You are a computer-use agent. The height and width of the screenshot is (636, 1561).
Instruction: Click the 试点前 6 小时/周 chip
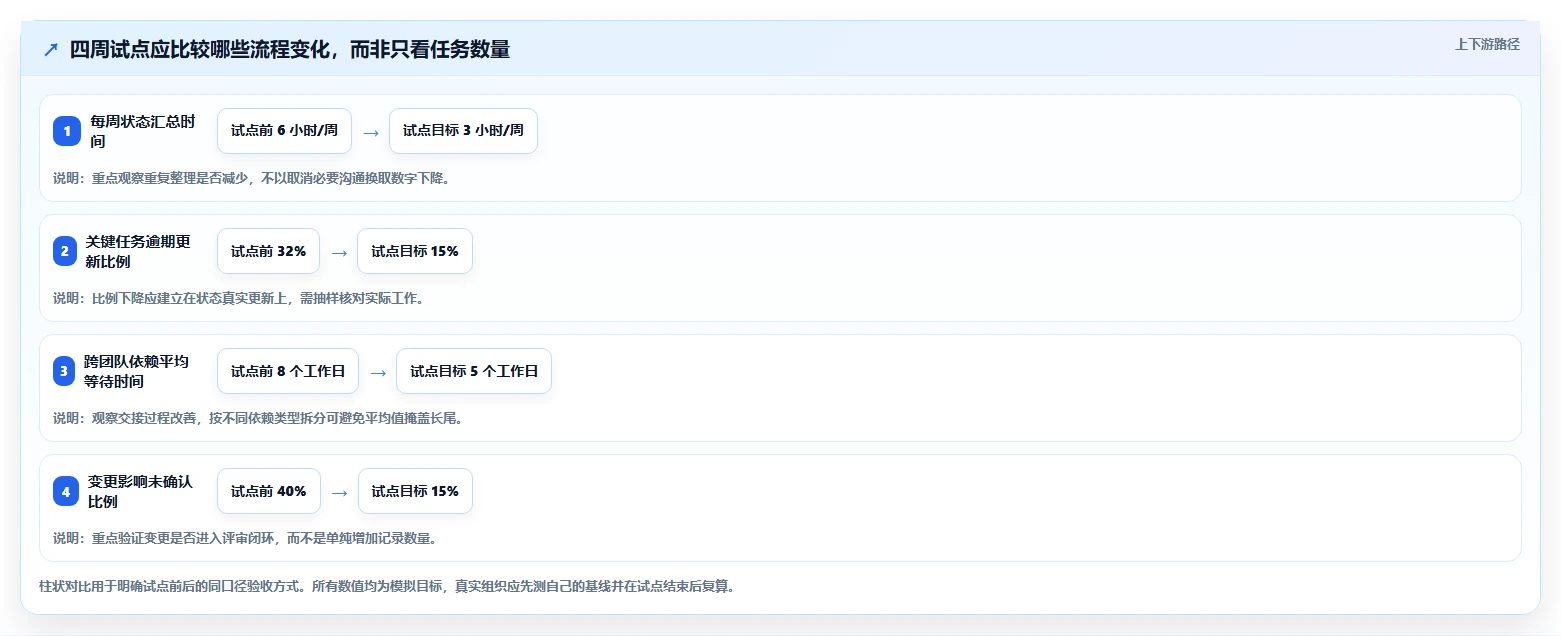[284, 131]
